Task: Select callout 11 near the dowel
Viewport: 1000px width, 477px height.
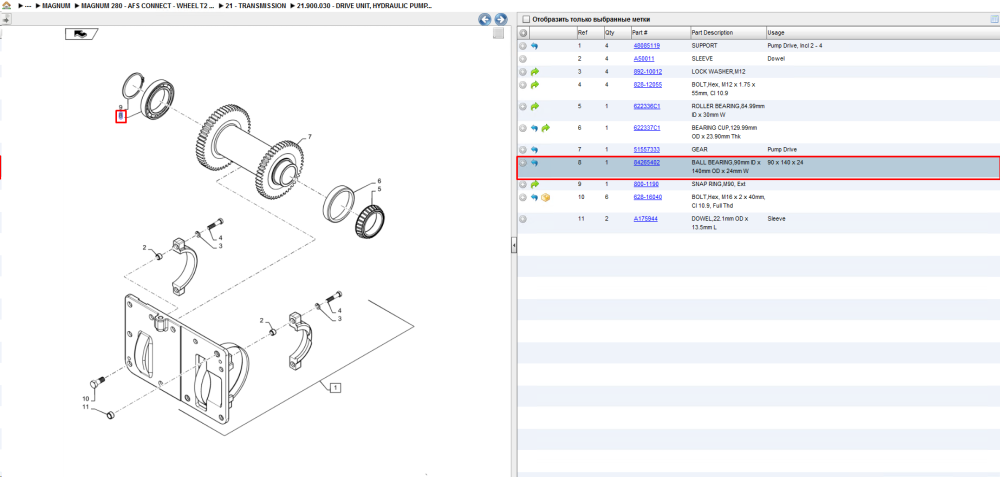Action: coord(85,407)
